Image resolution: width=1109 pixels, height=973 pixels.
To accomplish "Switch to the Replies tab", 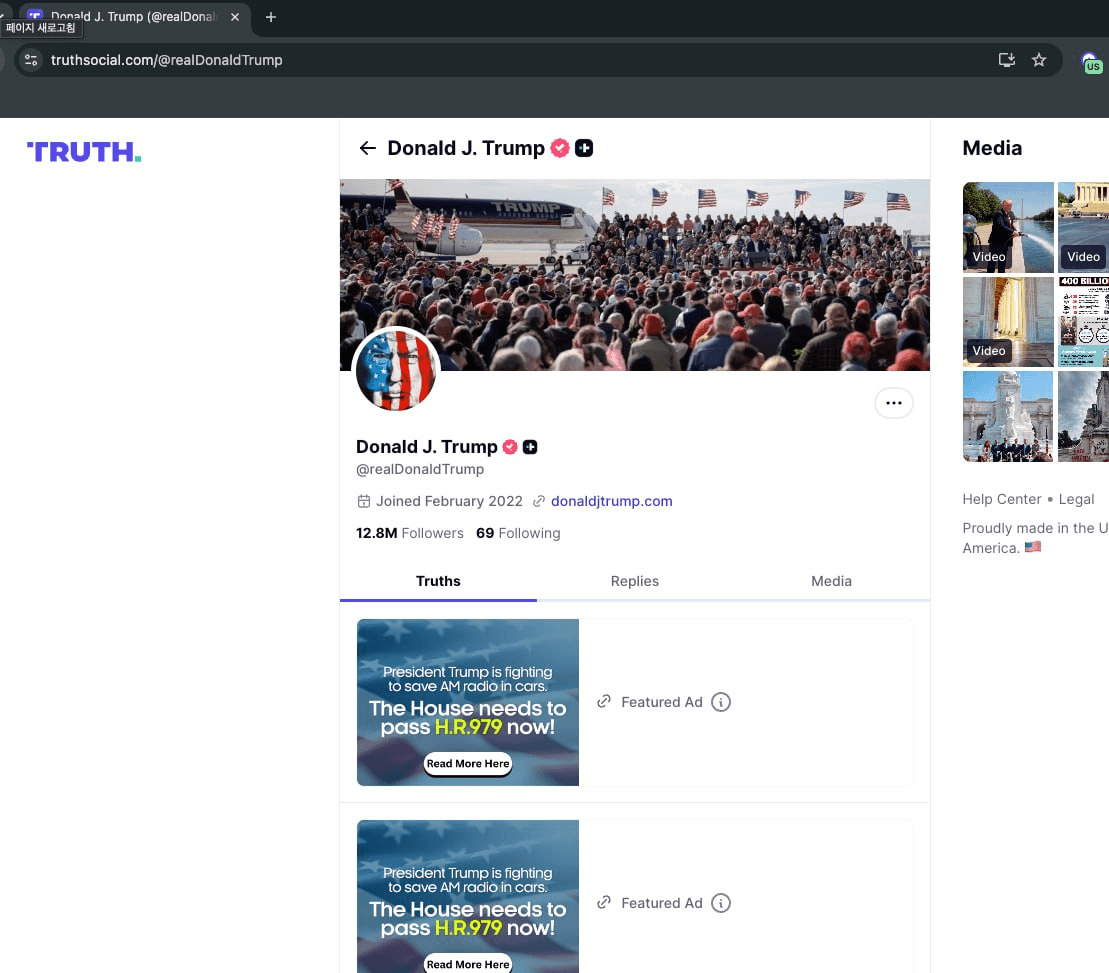I will pos(634,581).
